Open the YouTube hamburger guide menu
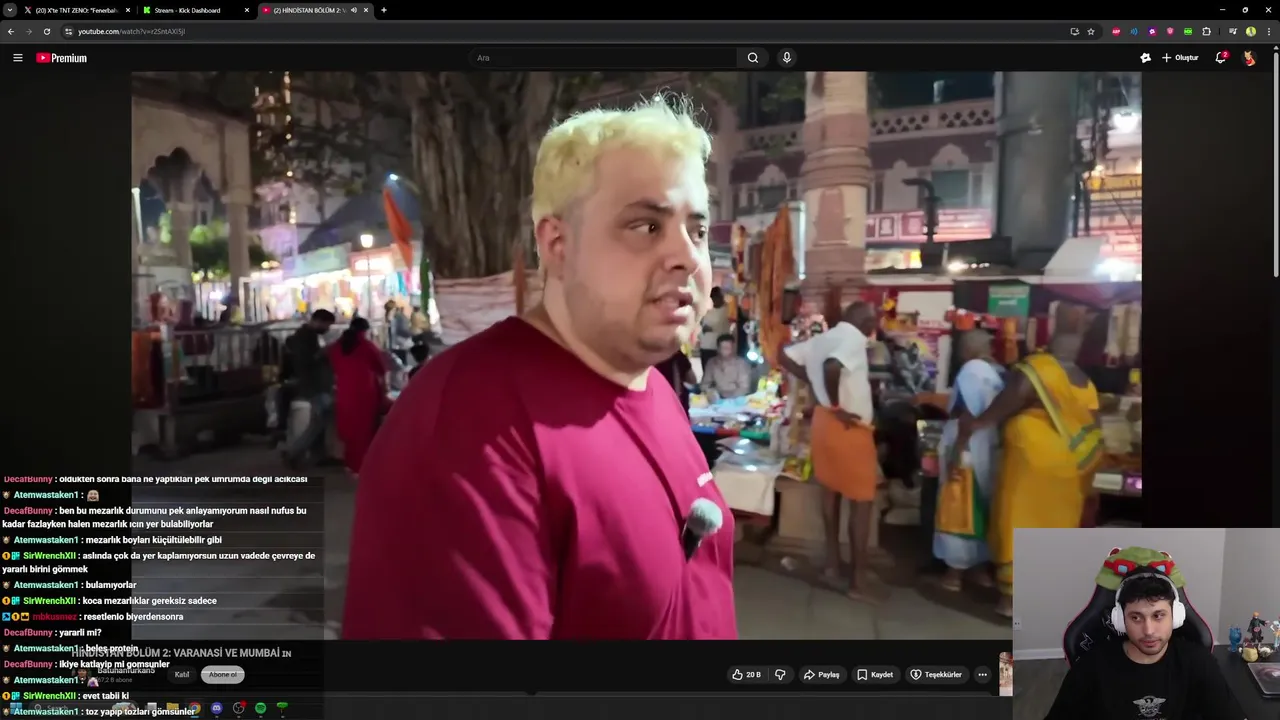 17,58
